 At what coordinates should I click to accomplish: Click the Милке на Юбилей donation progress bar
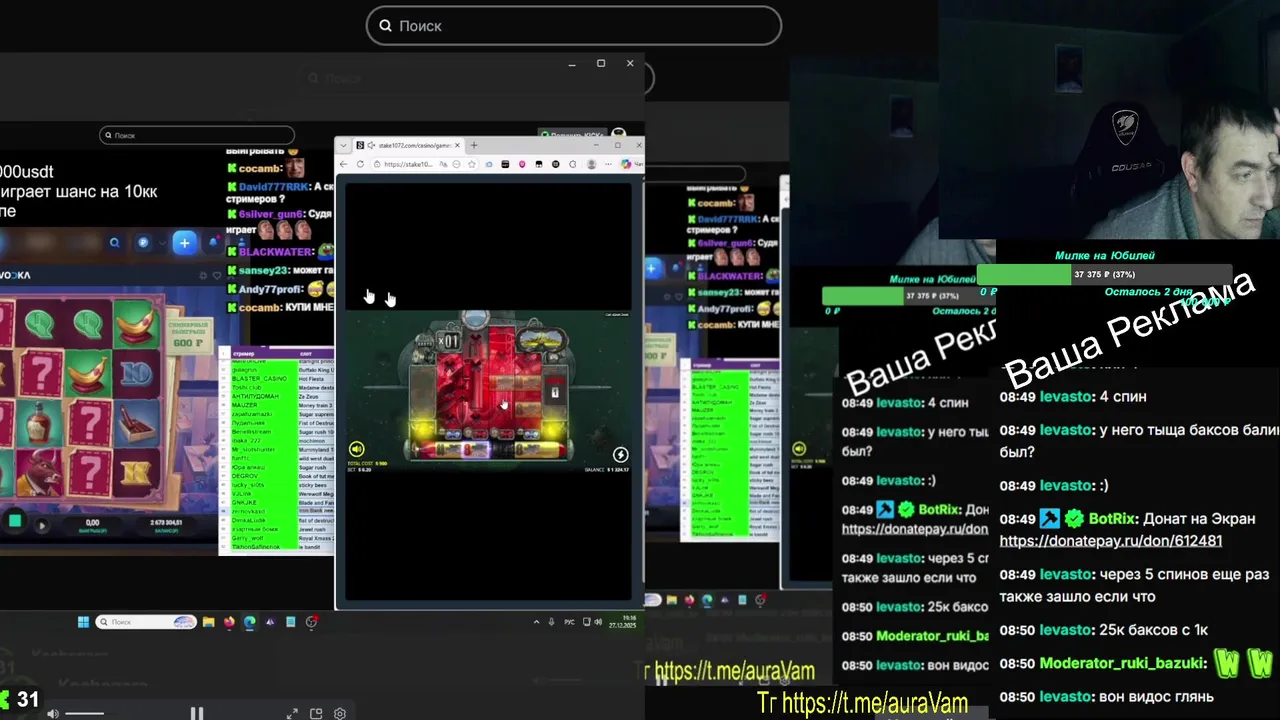tap(1104, 274)
